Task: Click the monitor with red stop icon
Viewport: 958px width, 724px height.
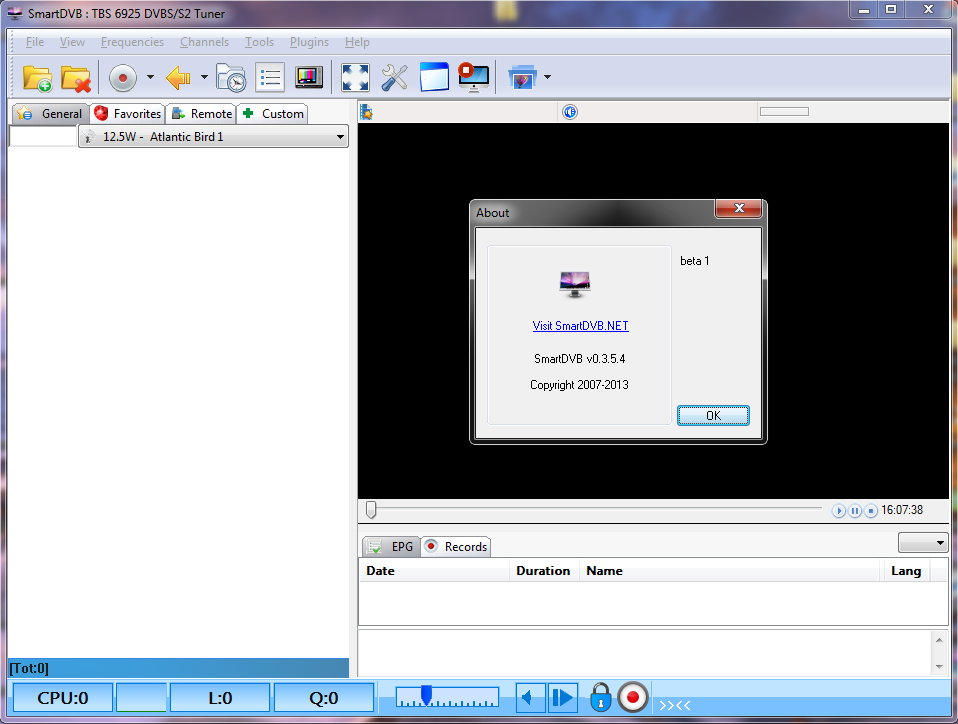Action: pyautogui.click(x=474, y=78)
